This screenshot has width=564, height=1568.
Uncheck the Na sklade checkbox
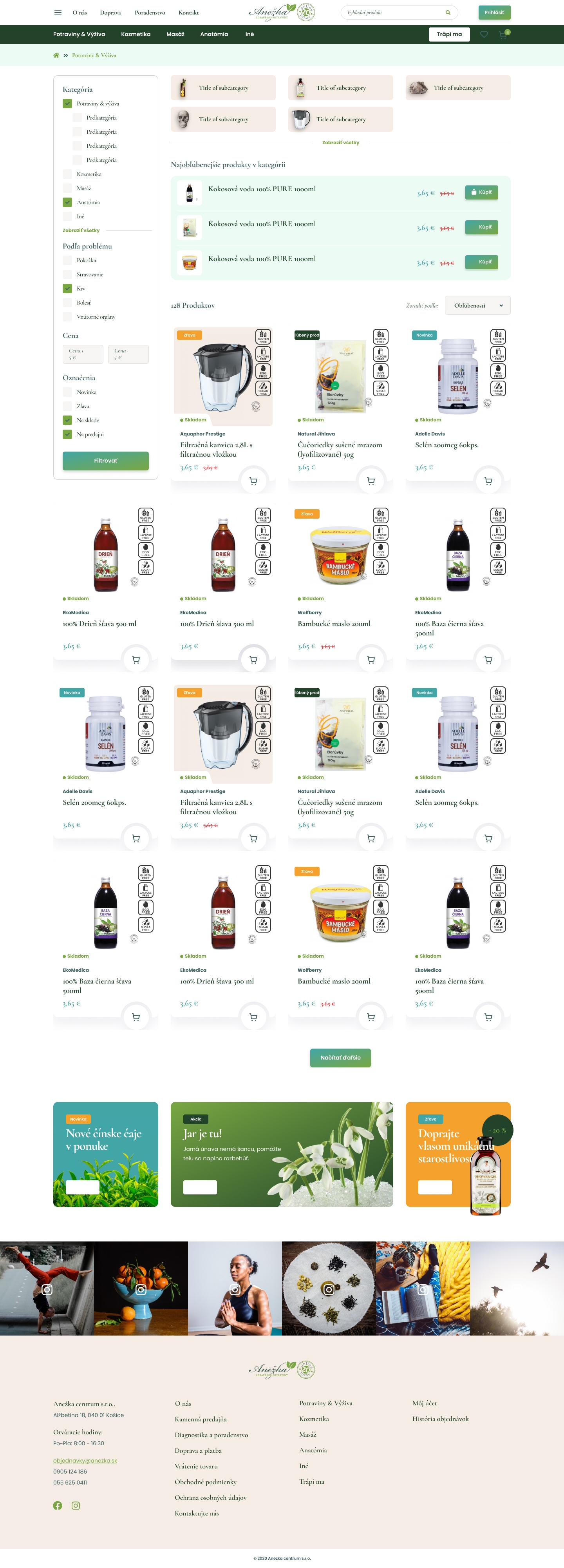[67, 420]
